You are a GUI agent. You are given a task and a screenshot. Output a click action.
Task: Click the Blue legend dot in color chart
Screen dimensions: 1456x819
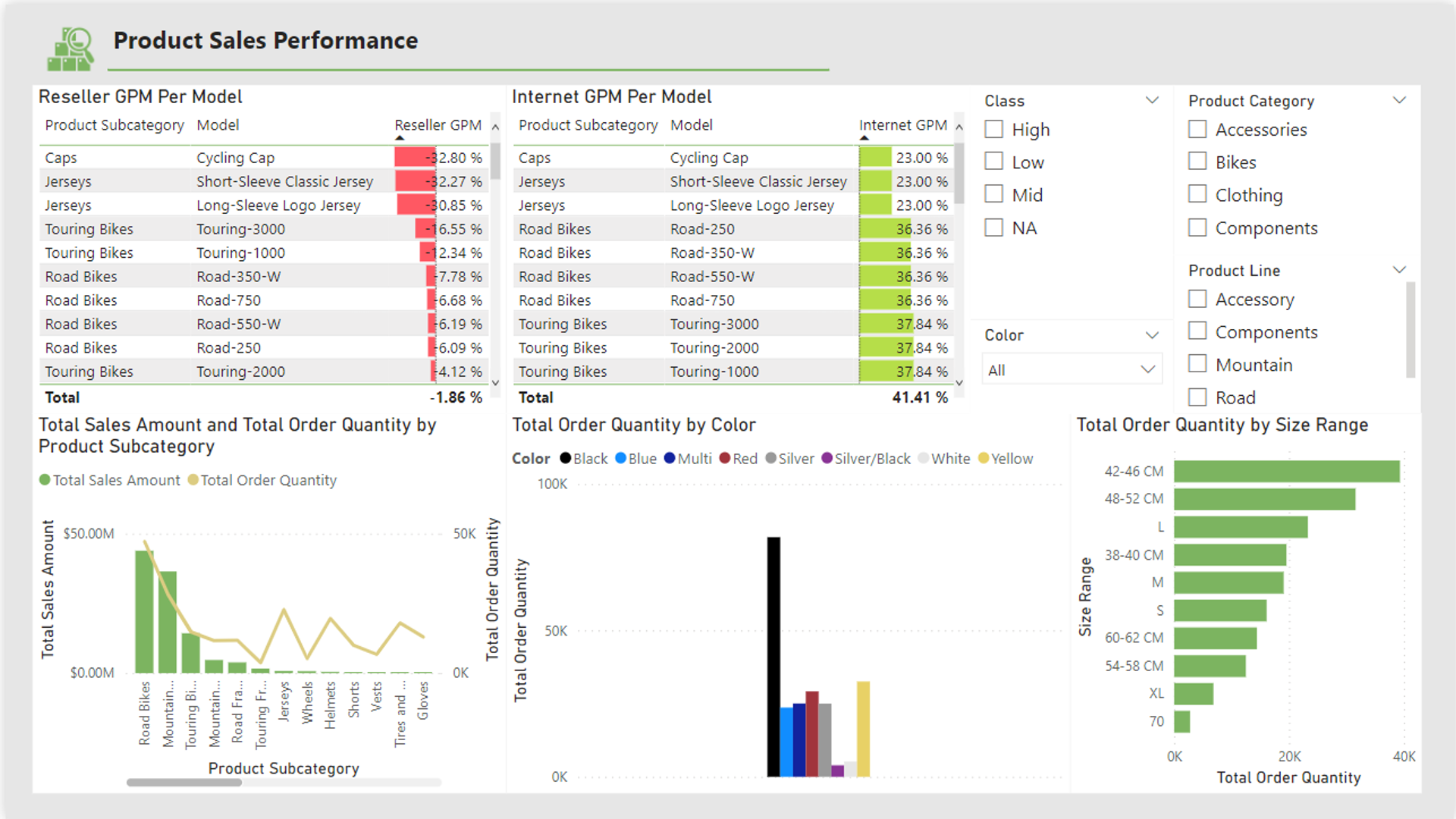pyautogui.click(x=620, y=458)
